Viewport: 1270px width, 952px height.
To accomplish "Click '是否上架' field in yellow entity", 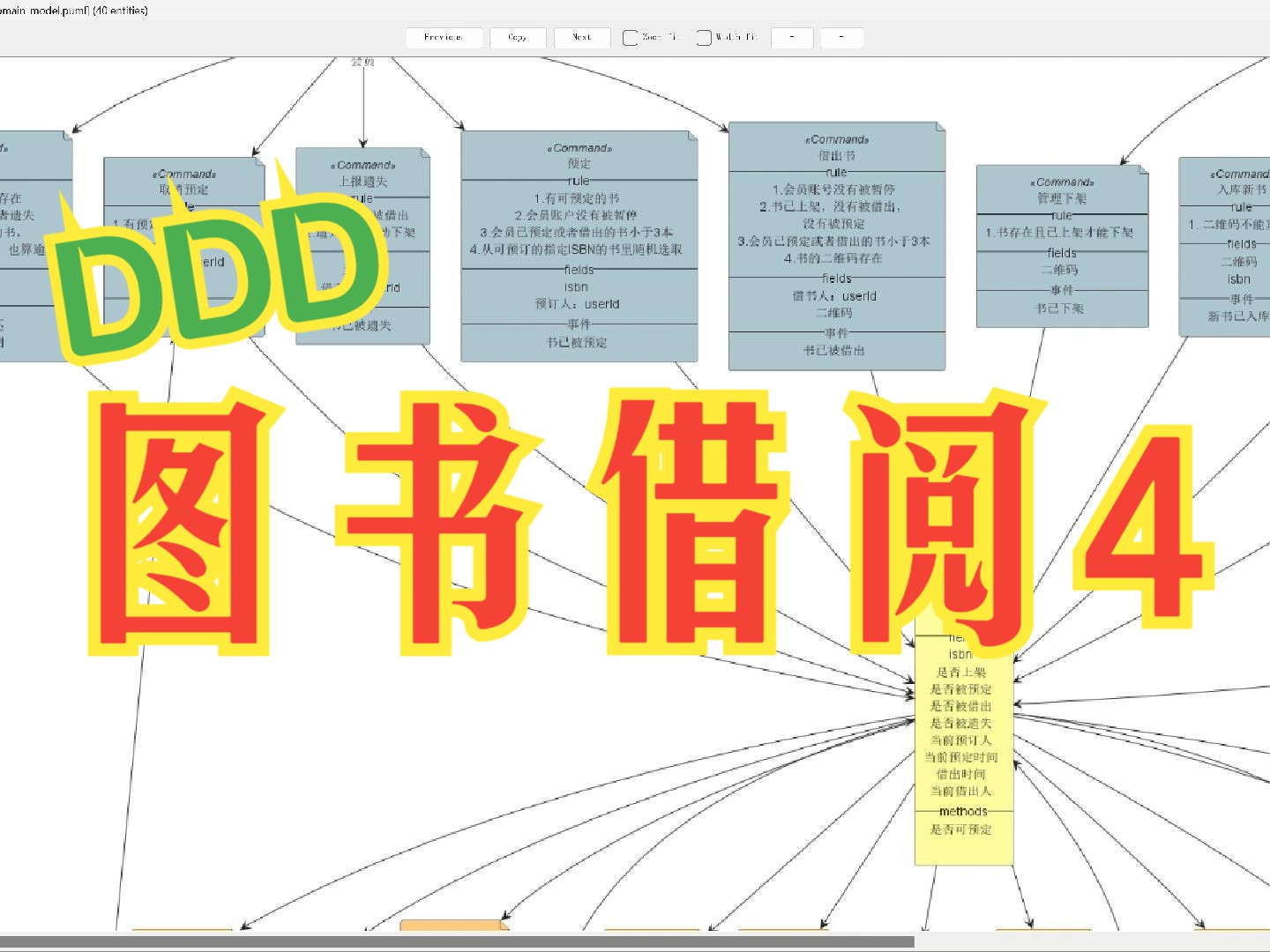I will click(961, 672).
